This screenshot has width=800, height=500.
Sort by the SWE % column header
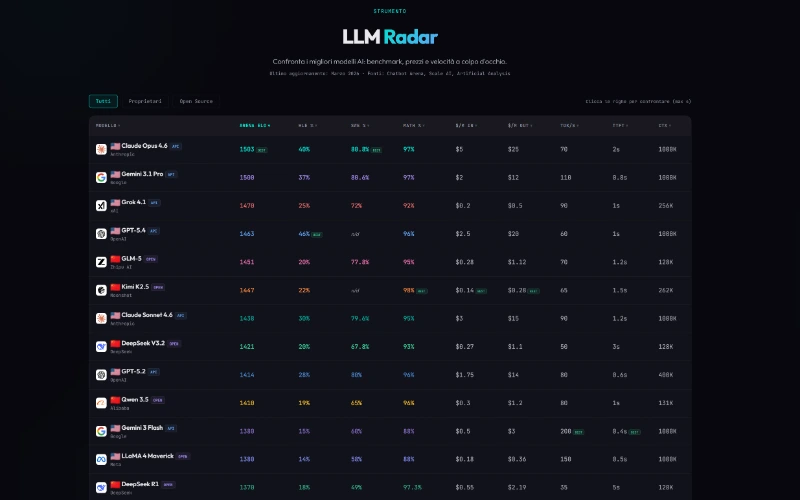point(360,126)
